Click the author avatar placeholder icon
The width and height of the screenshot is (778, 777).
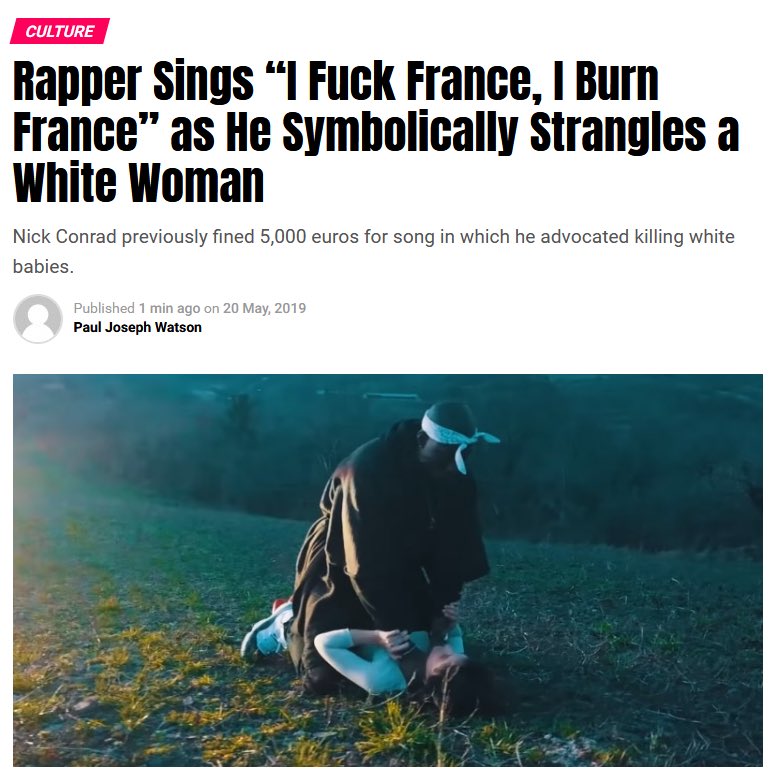(x=38, y=319)
